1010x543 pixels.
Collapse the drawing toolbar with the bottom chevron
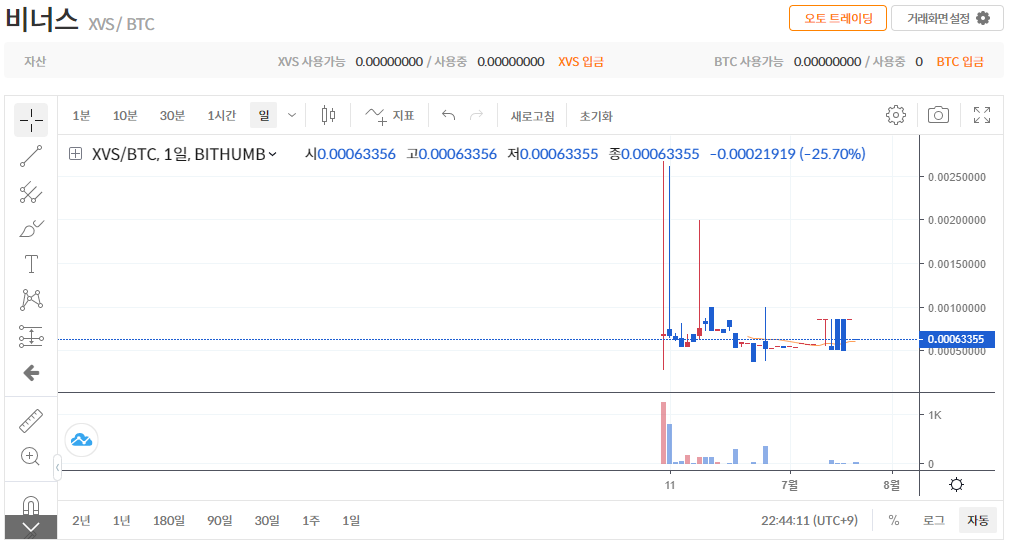click(31, 528)
